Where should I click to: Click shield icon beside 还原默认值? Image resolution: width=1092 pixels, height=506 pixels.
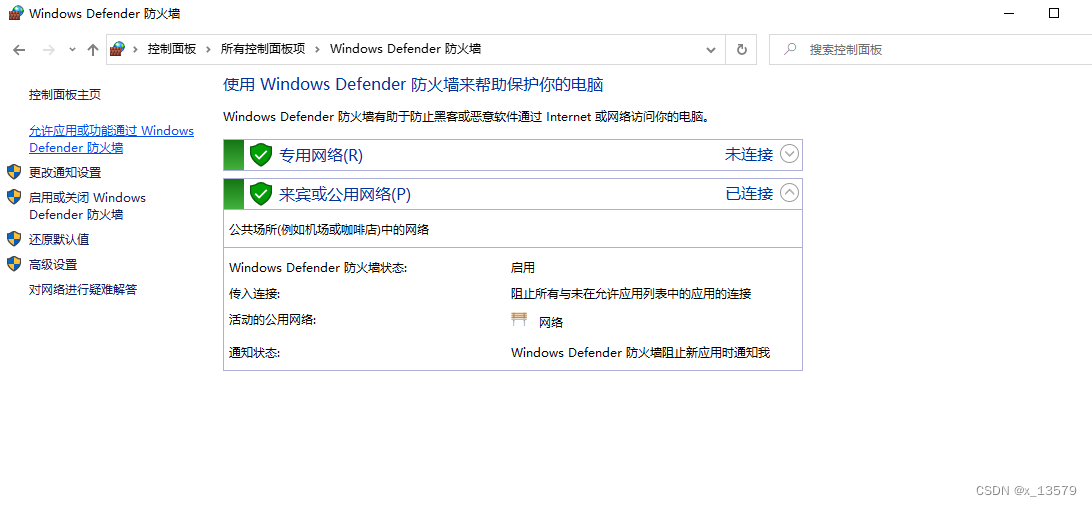coord(14,239)
